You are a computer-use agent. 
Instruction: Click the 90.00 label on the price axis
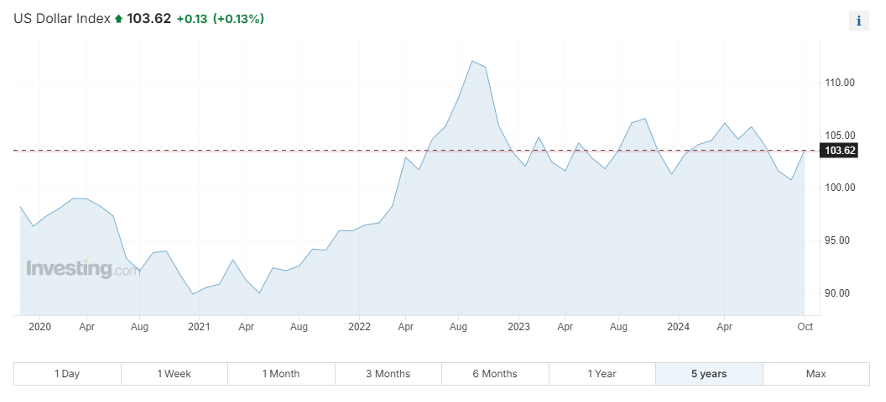click(x=839, y=294)
